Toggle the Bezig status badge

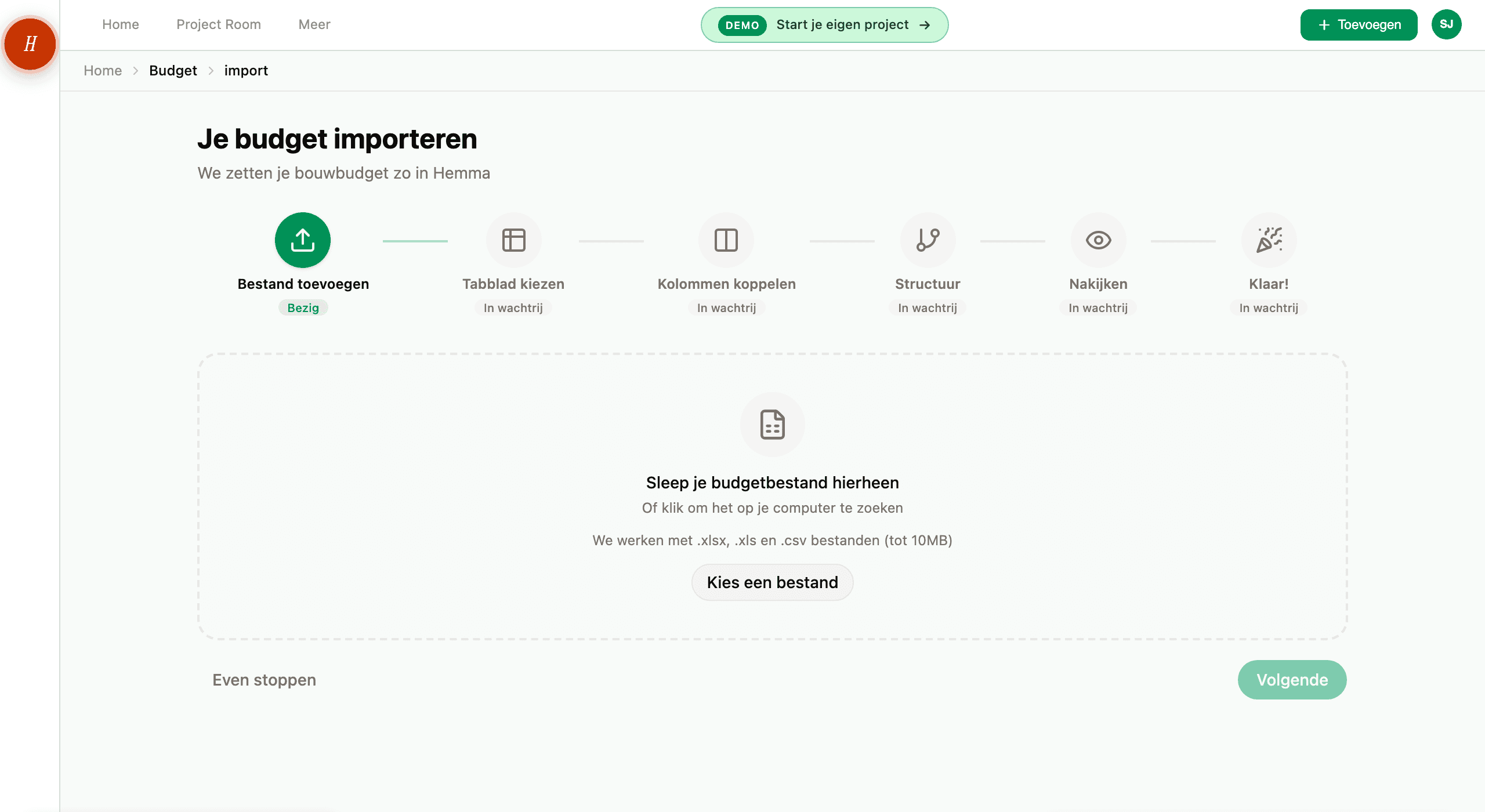(x=302, y=307)
